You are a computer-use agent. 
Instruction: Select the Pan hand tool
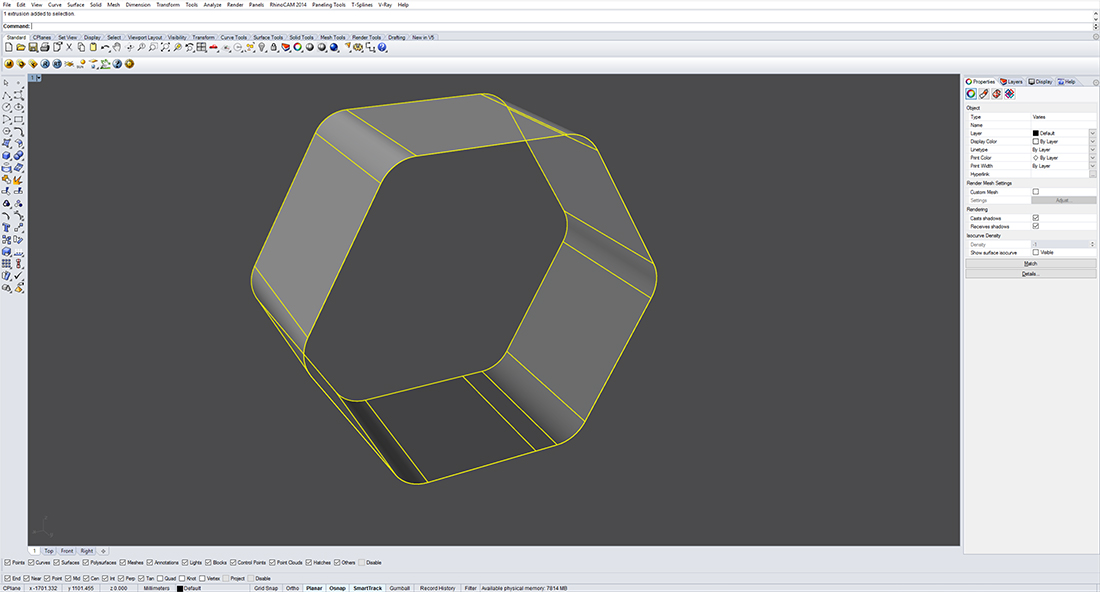pos(116,48)
